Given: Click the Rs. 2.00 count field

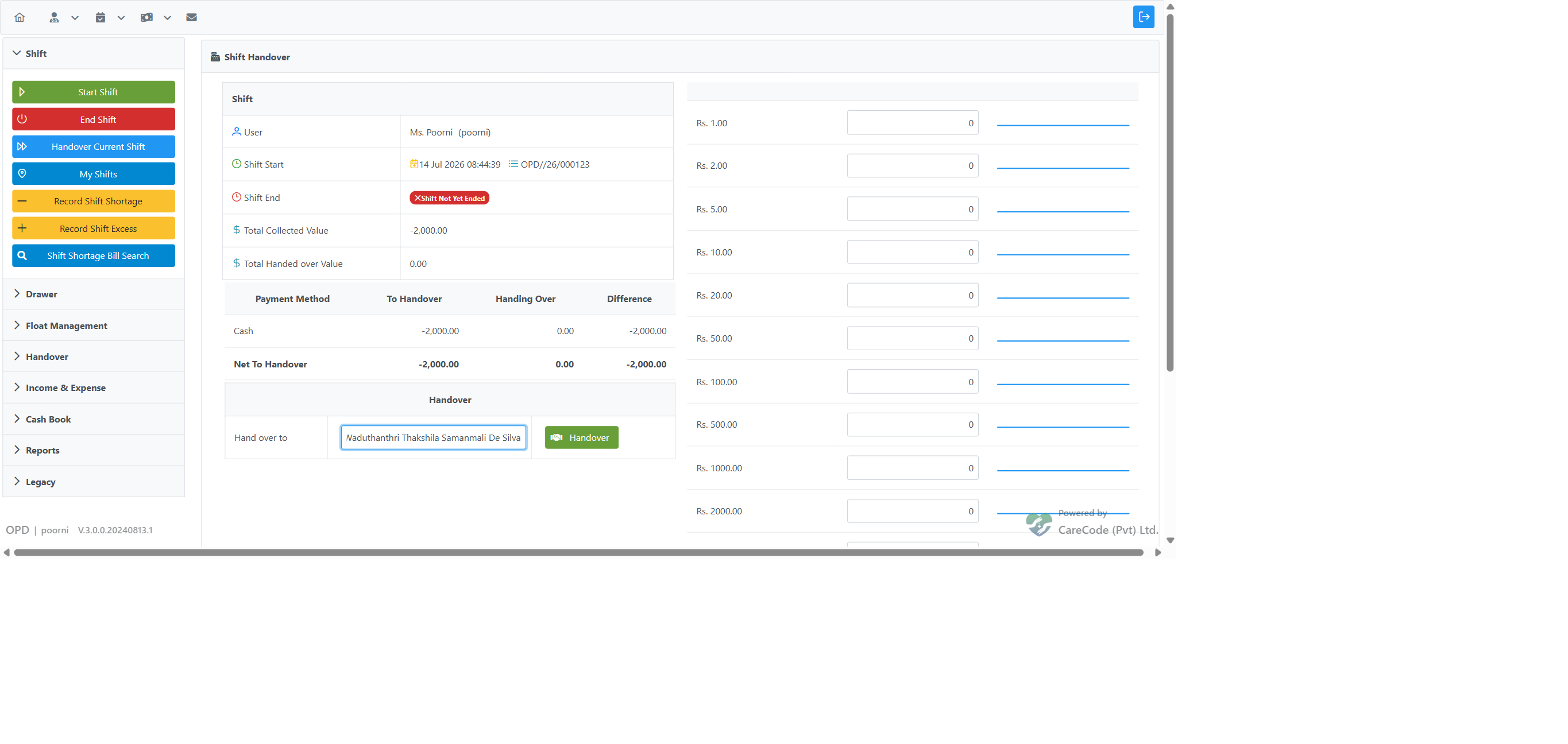Looking at the screenshot, I should tap(913, 165).
